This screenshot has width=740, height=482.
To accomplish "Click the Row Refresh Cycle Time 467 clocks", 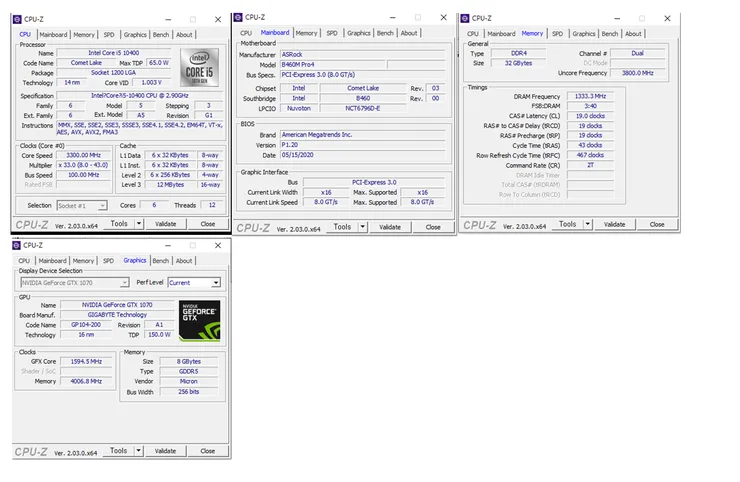I will point(590,155).
